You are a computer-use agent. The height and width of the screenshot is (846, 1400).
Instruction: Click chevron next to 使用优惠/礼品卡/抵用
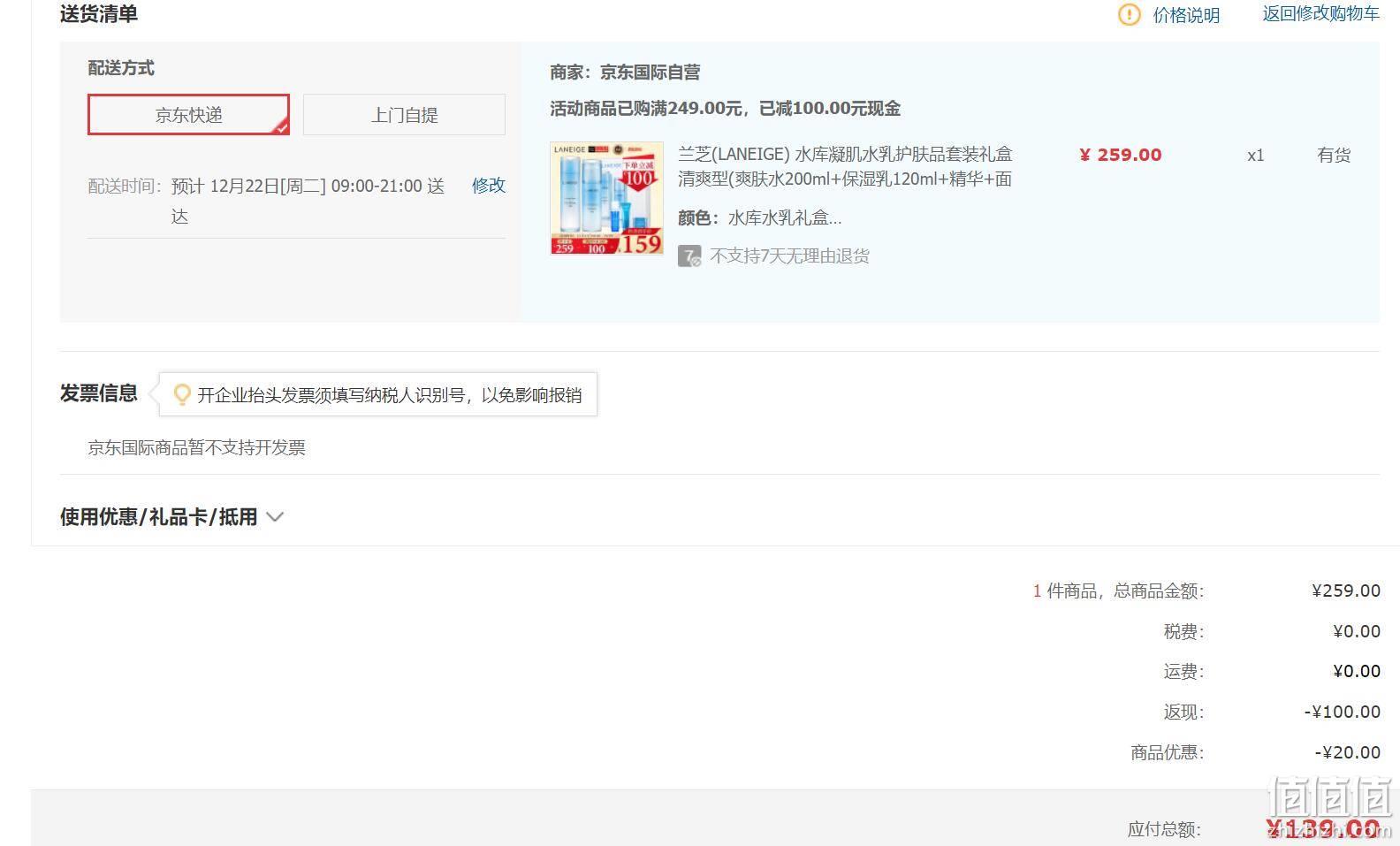275,517
